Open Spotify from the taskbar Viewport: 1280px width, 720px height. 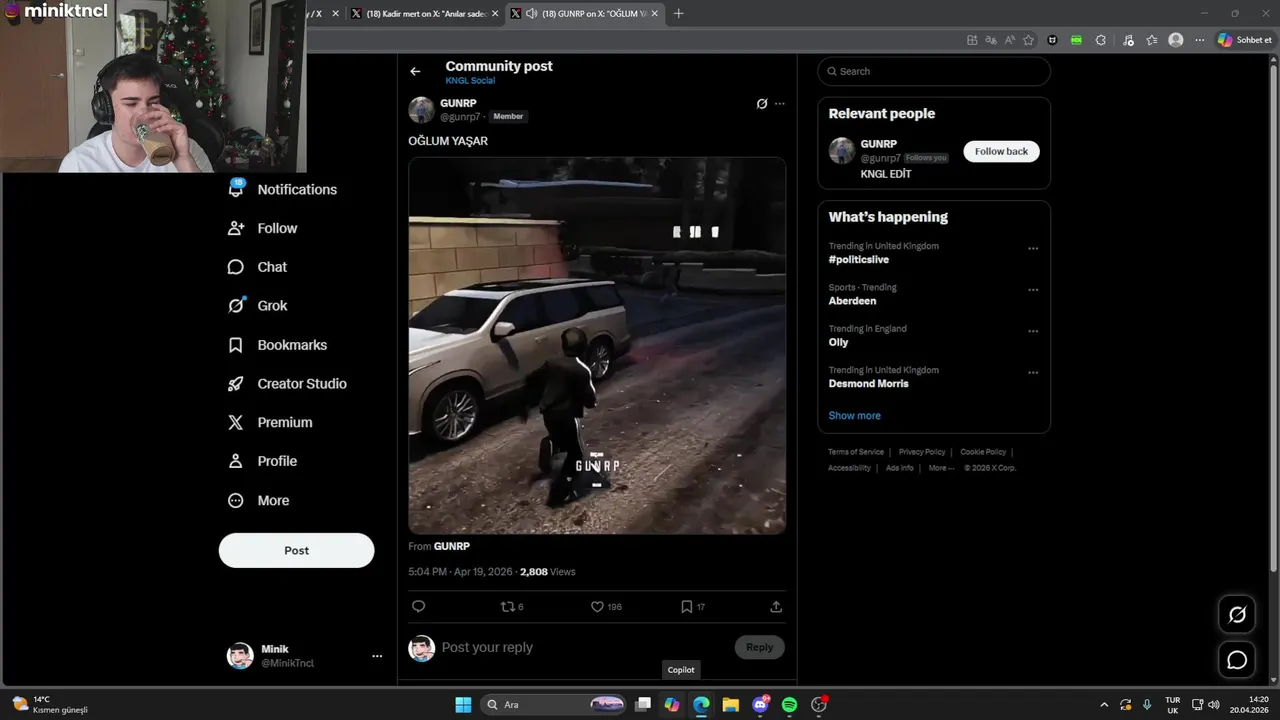789,705
